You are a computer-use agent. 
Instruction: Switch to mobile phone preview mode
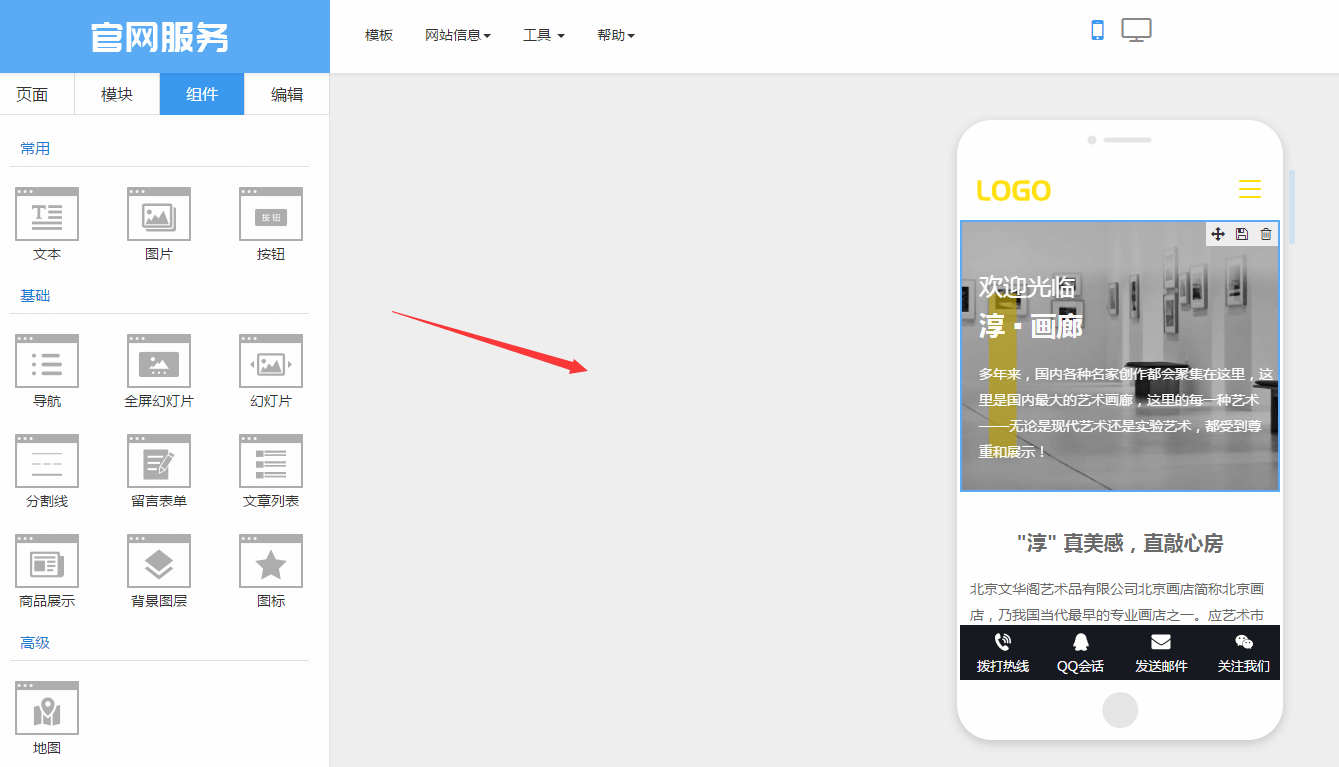1097,30
